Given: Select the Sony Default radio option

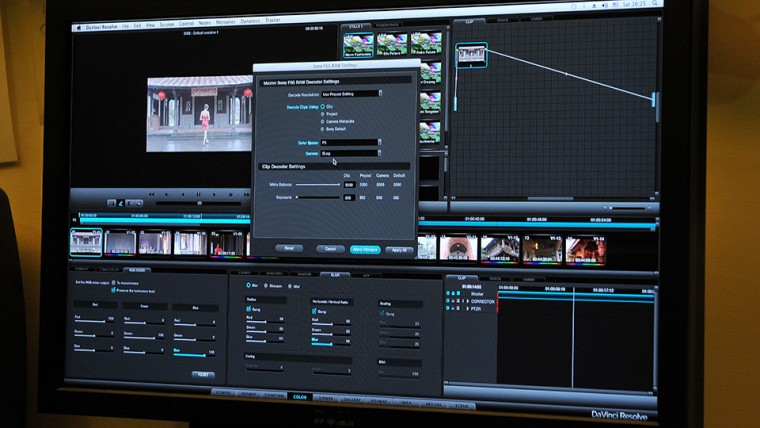Looking at the screenshot, I should pyautogui.click(x=323, y=129).
